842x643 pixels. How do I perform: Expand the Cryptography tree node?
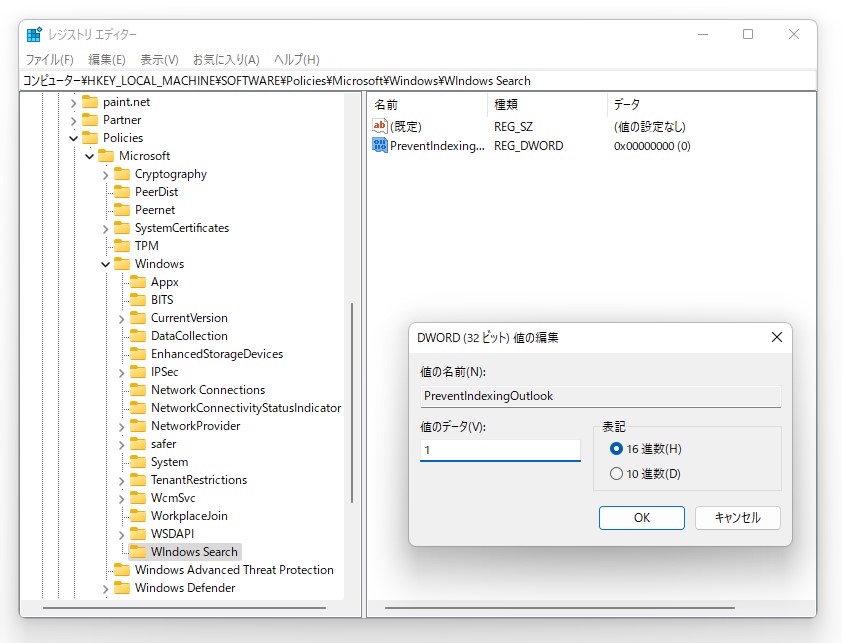pyautogui.click(x=106, y=173)
